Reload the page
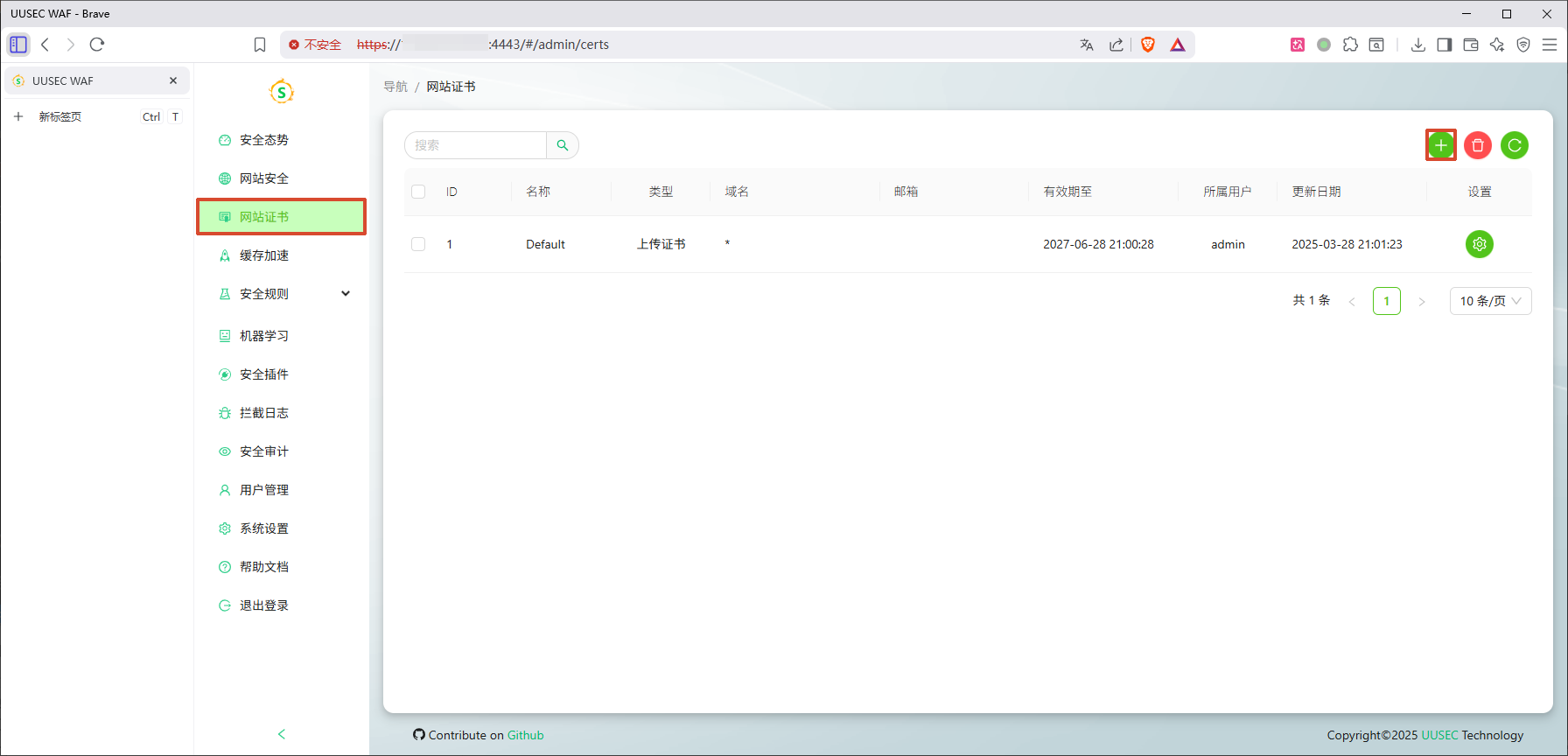The height and width of the screenshot is (756, 1568). 97,45
